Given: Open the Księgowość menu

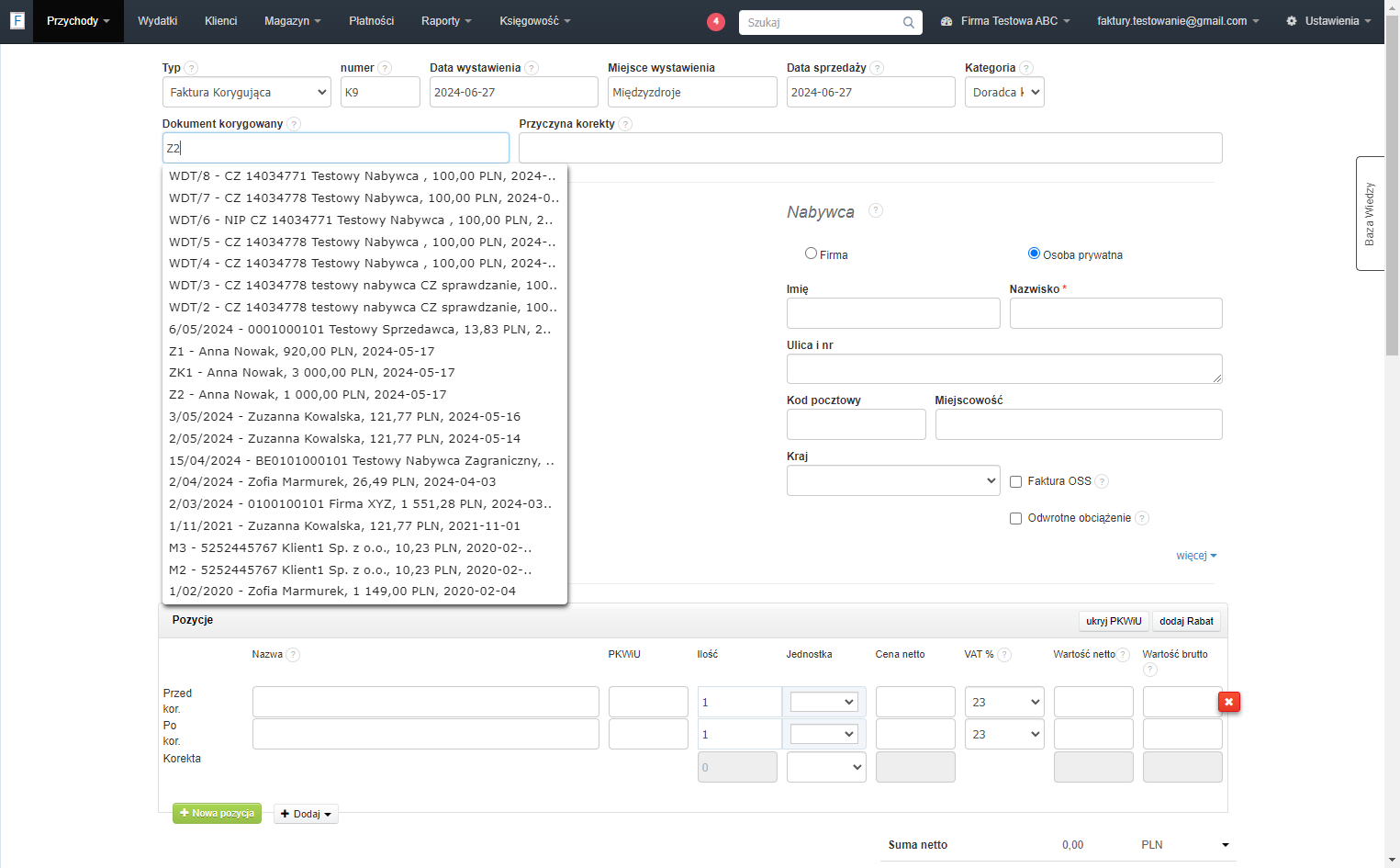Looking at the screenshot, I should 534,21.
